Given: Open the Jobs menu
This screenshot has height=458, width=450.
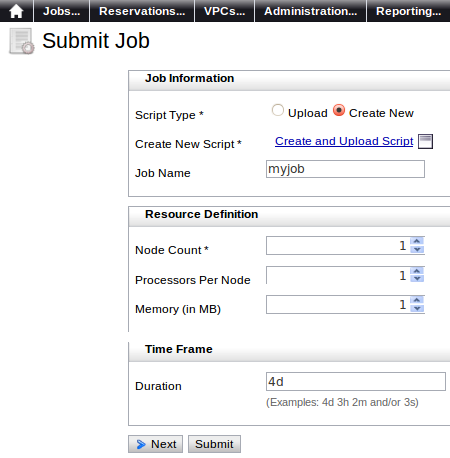Looking at the screenshot, I should point(61,11).
